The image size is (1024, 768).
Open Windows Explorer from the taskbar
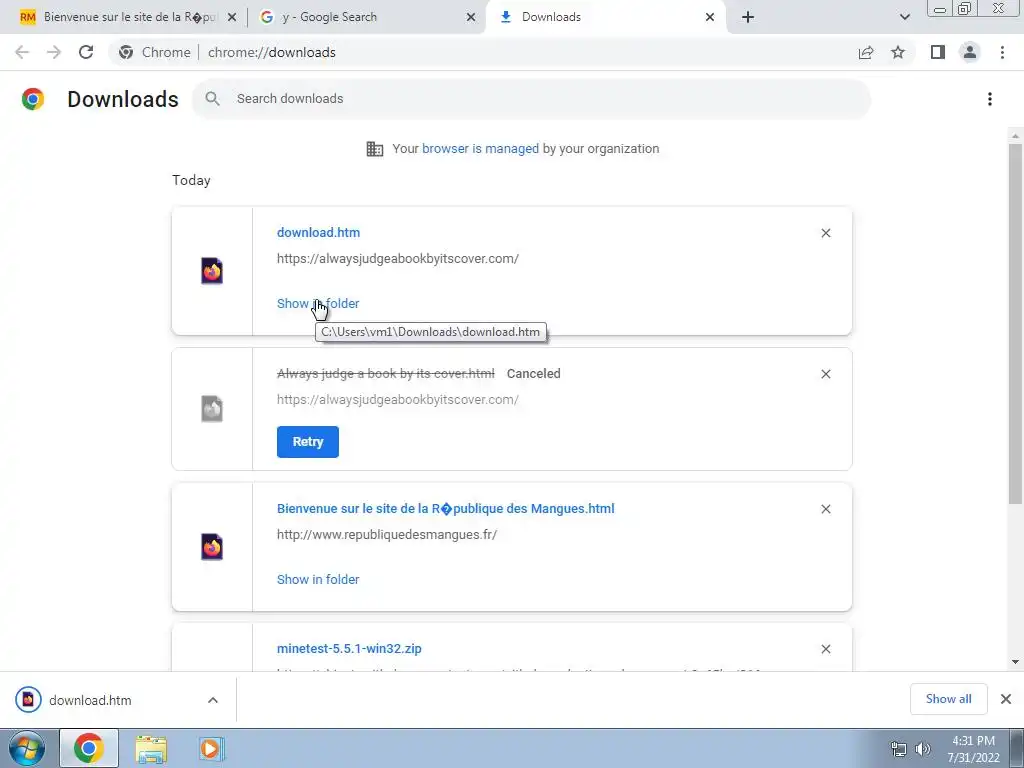(x=151, y=748)
